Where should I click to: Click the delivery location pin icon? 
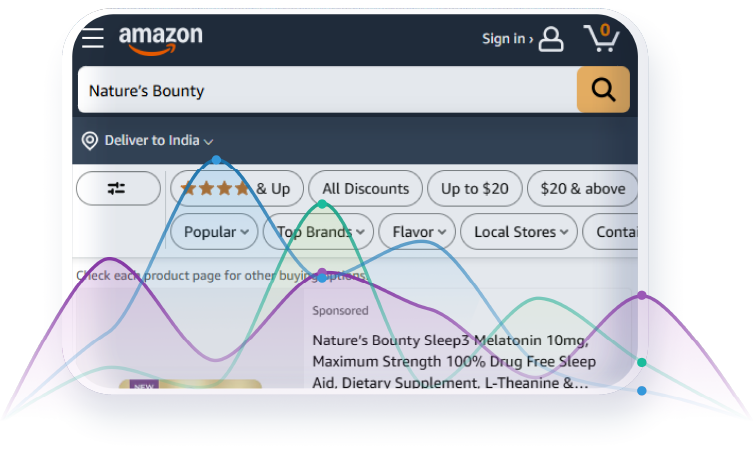89,141
